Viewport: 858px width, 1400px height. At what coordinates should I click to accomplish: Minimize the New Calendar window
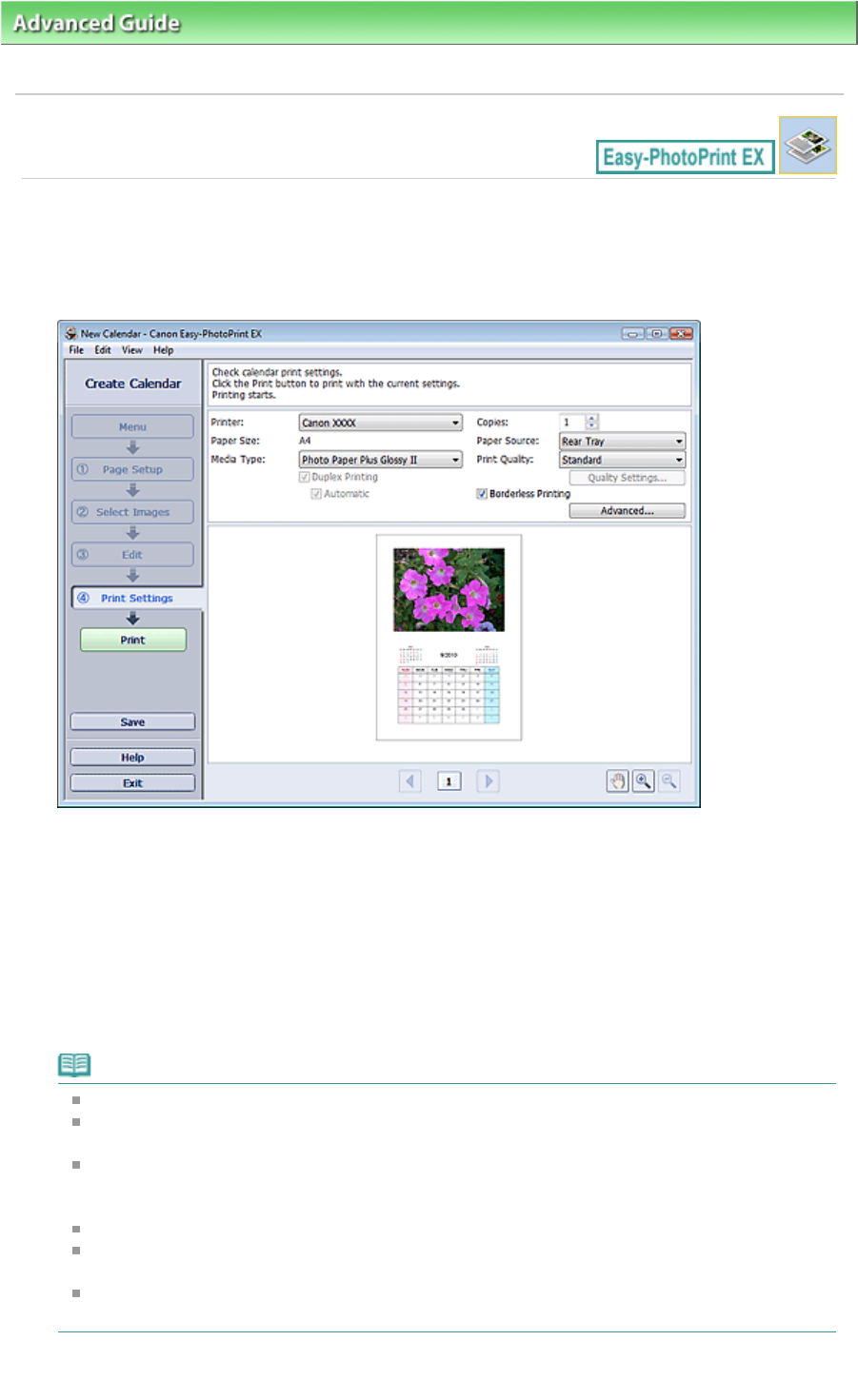(x=633, y=333)
